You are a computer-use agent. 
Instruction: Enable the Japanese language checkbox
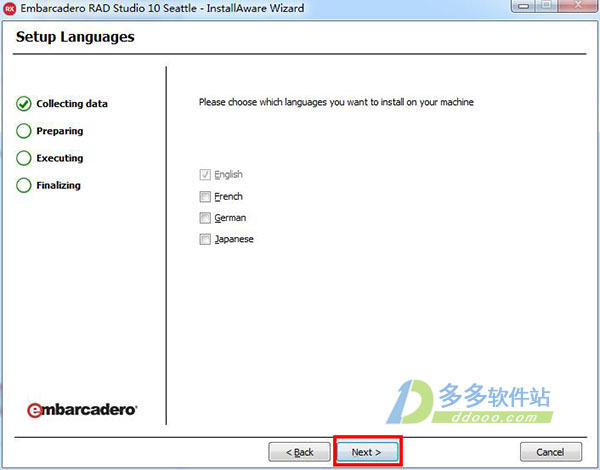(205, 239)
